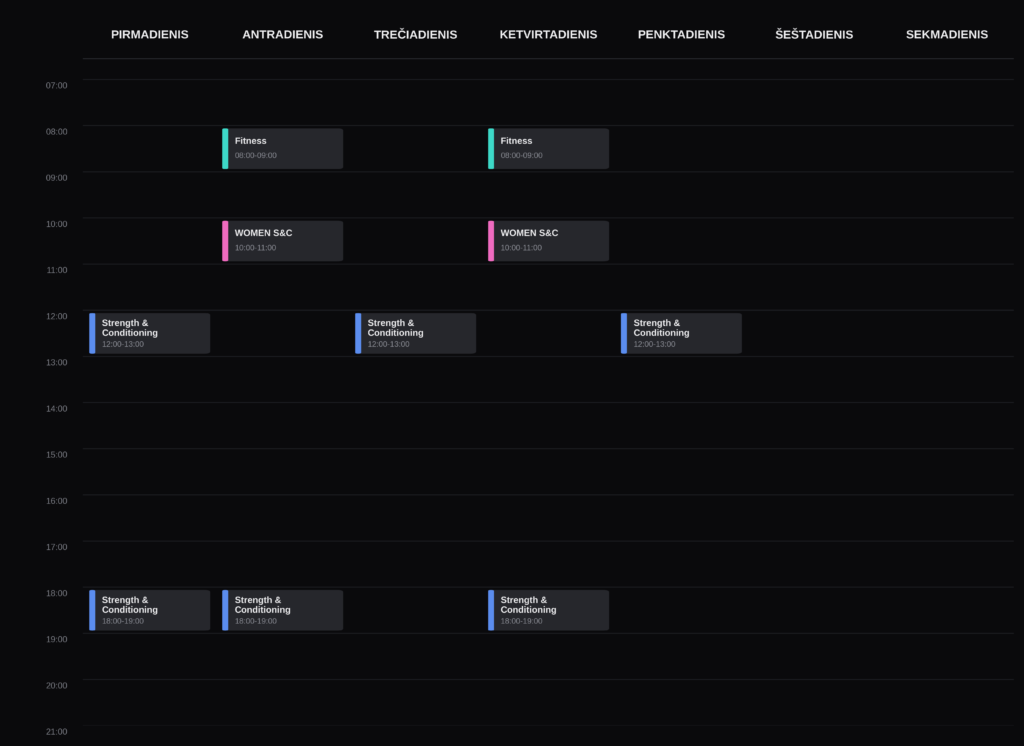
Task: Open Monday 18:00 Strength & Conditioning
Action: (x=150, y=610)
